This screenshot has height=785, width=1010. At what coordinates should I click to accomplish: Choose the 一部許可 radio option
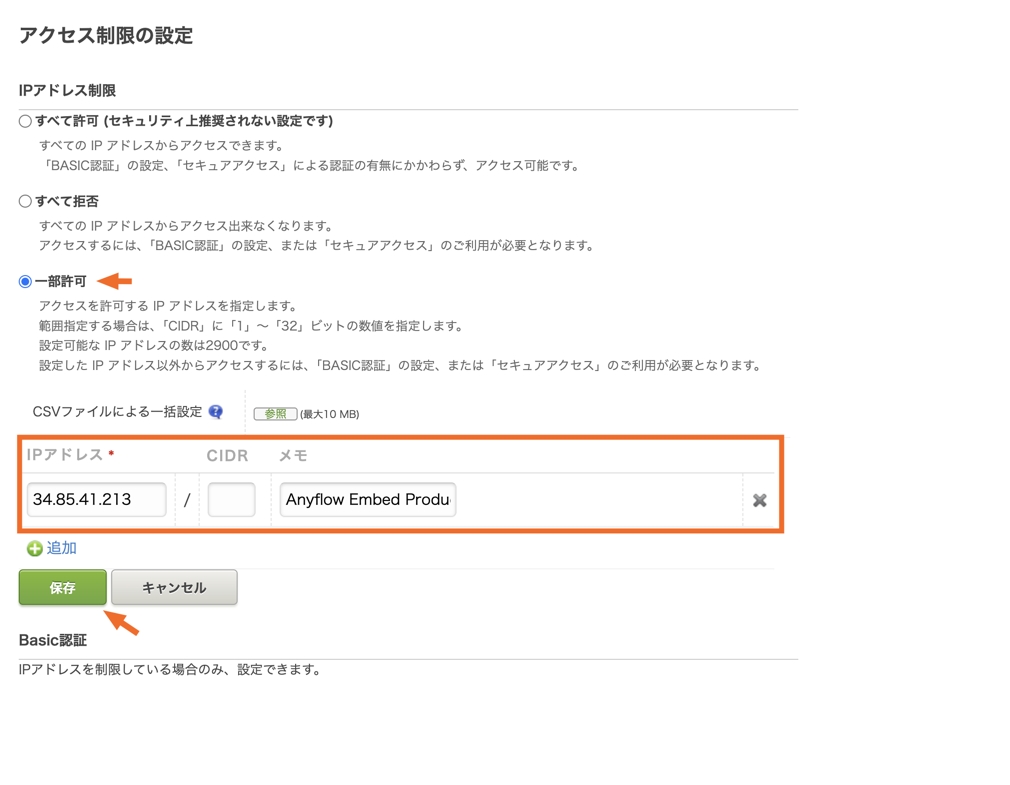[25, 282]
